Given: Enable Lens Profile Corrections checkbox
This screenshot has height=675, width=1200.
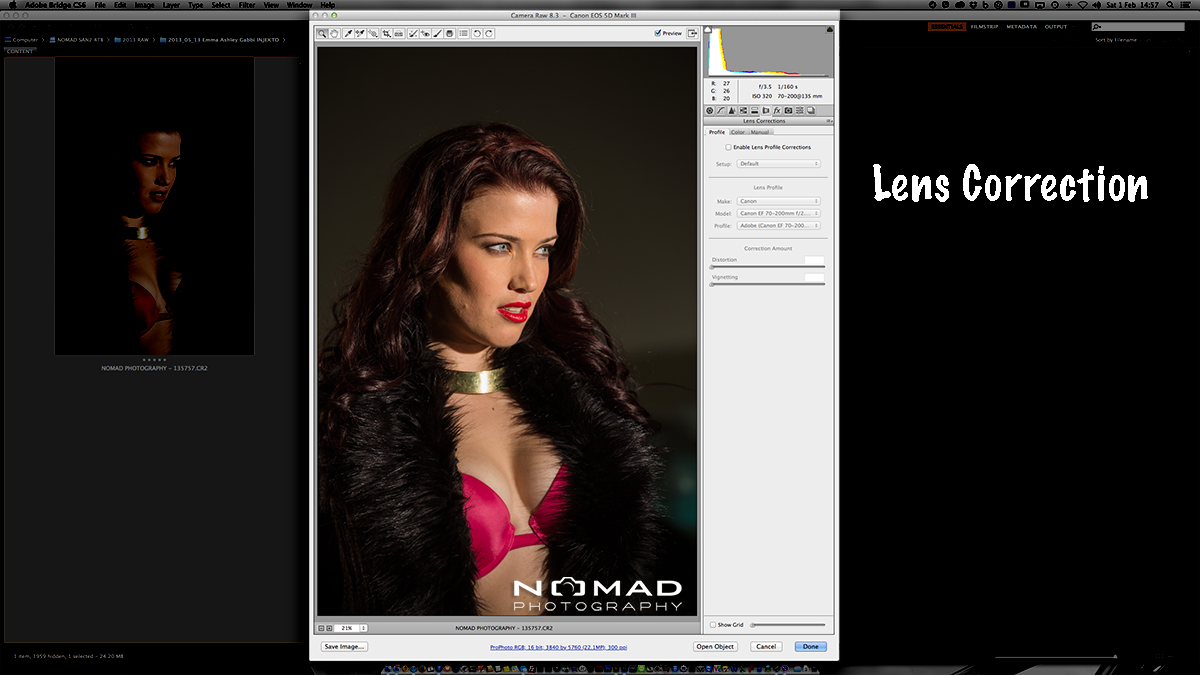Looking at the screenshot, I should 728,147.
